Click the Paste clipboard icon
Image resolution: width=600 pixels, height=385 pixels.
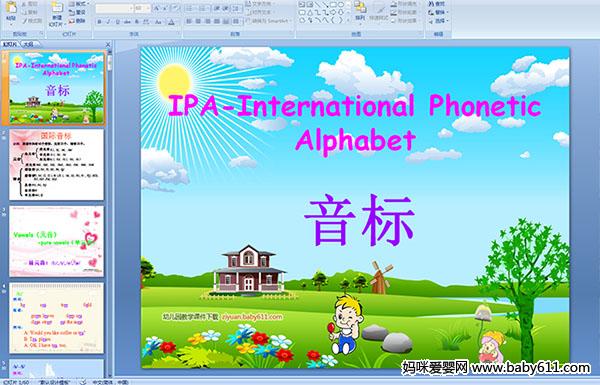click(x=11, y=8)
